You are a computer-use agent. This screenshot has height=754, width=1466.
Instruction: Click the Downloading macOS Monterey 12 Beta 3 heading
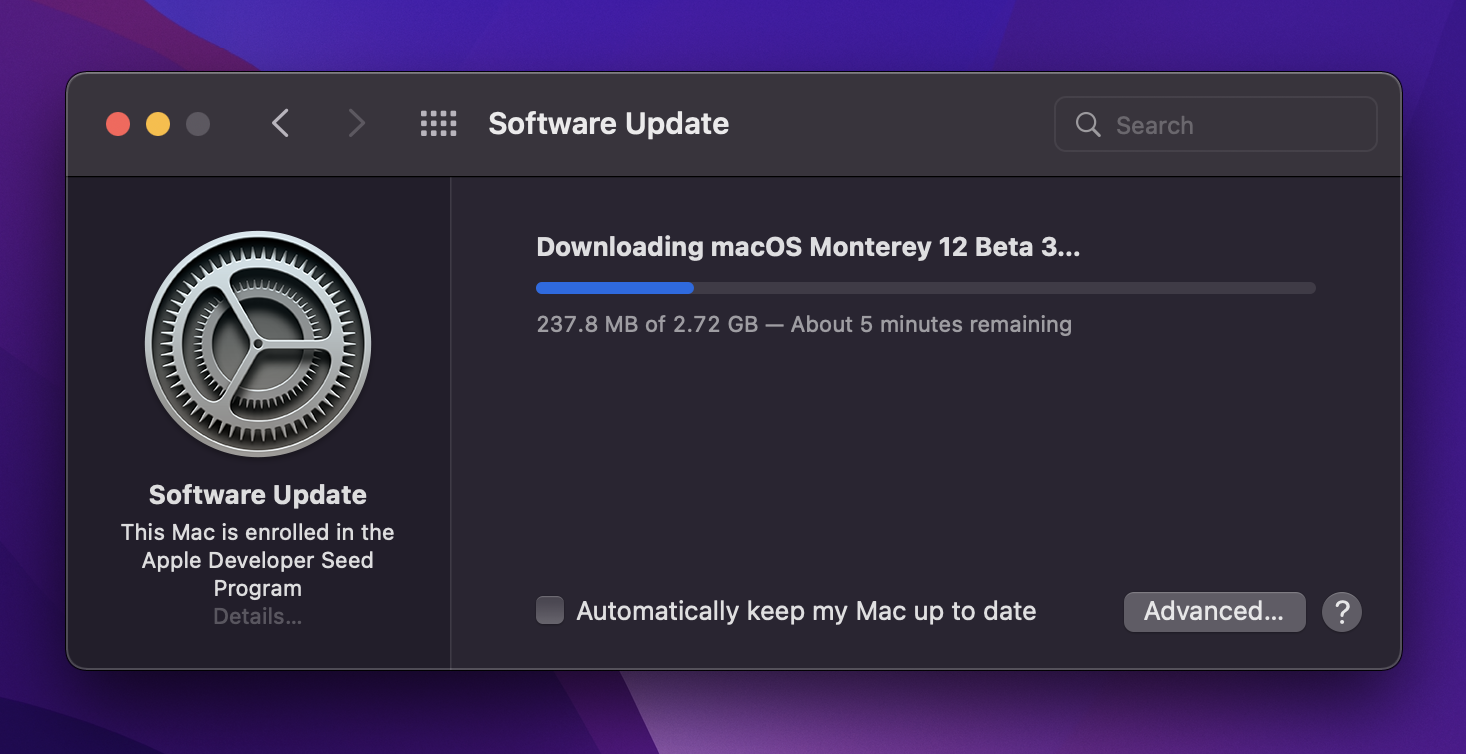[808, 247]
